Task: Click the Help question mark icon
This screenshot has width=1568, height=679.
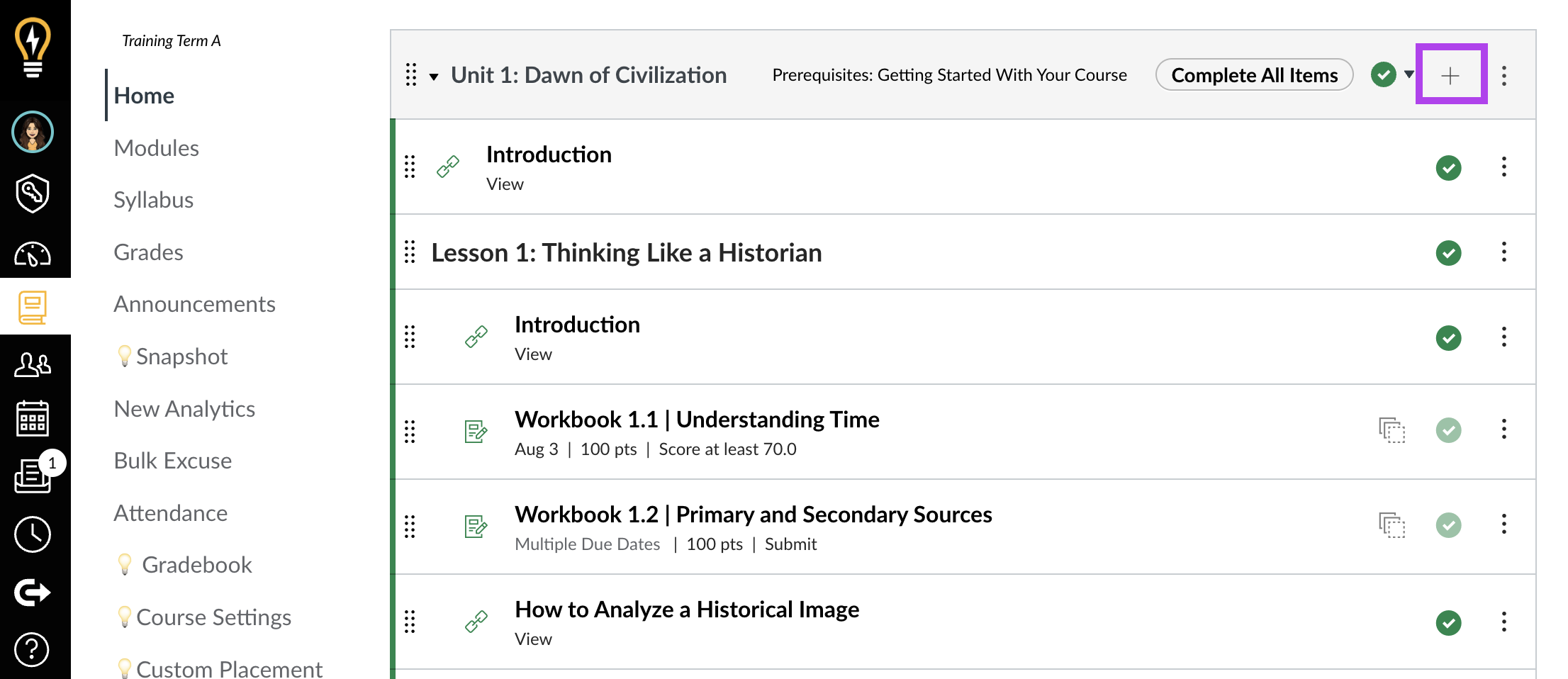Action: 32,649
